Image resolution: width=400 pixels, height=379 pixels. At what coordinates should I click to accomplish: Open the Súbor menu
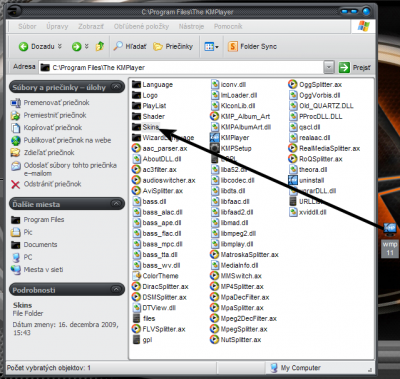tap(27, 26)
